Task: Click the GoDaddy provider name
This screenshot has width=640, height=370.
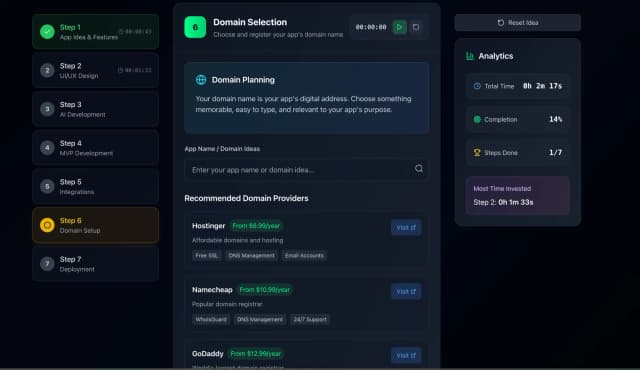Action: (x=208, y=354)
